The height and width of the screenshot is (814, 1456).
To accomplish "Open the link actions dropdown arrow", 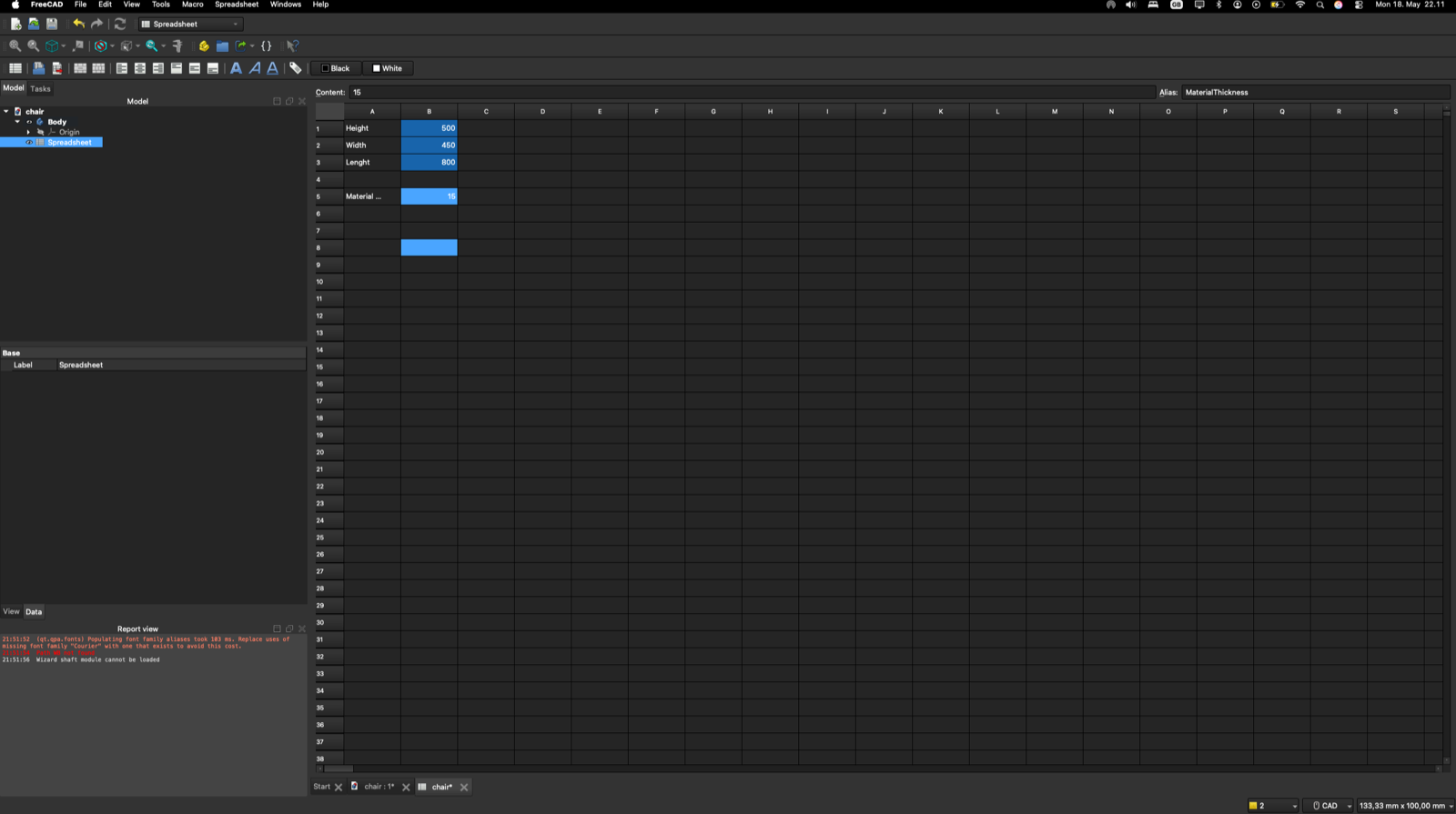I will (x=252, y=46).
